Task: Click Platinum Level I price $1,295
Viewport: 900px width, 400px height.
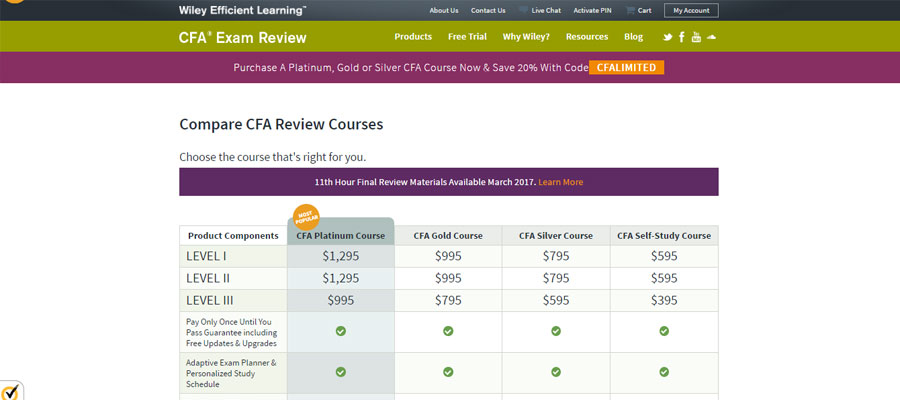Action: 340,256
